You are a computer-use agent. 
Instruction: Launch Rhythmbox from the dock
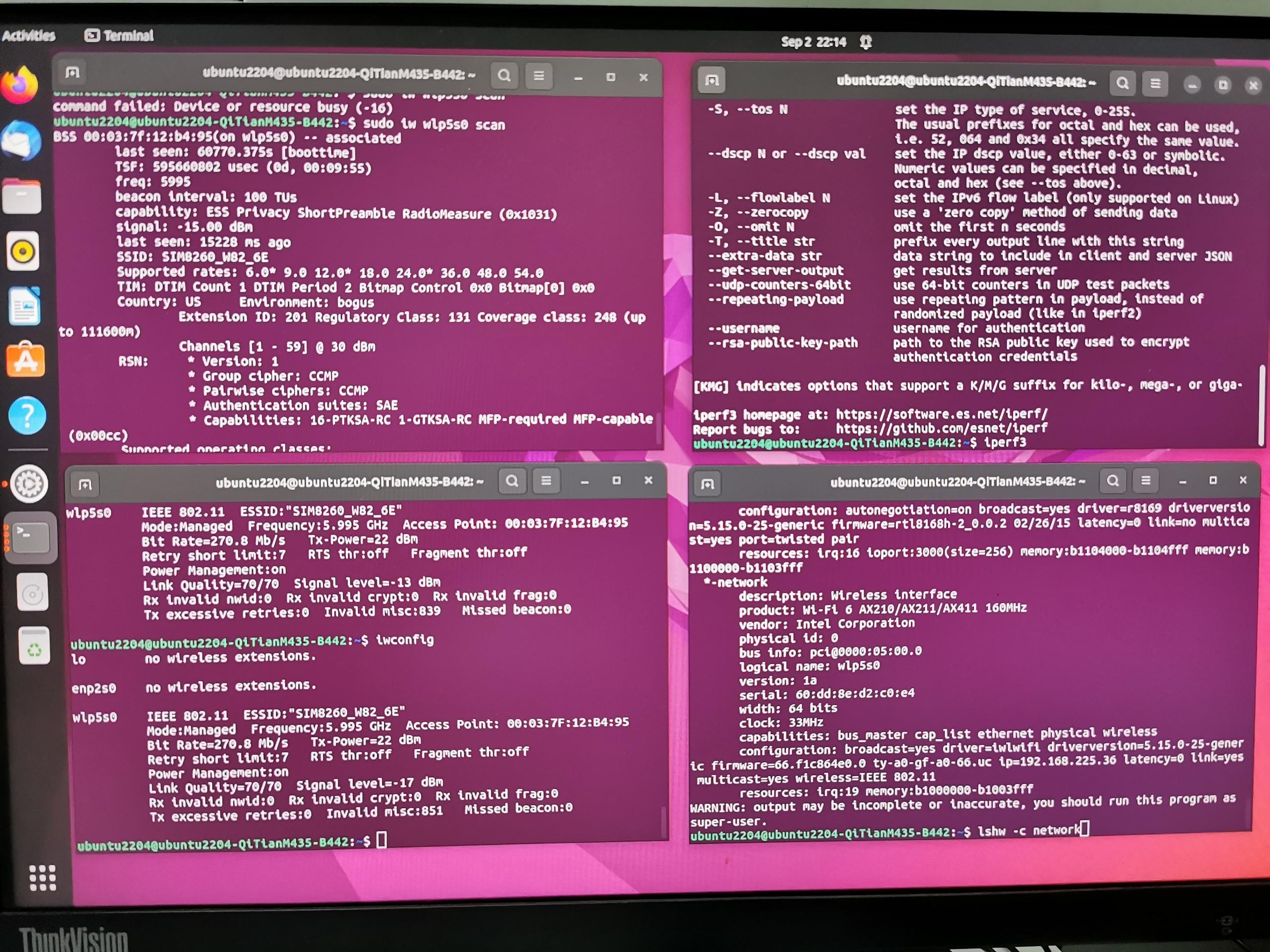pyautogui.click(x=23, y=251)
